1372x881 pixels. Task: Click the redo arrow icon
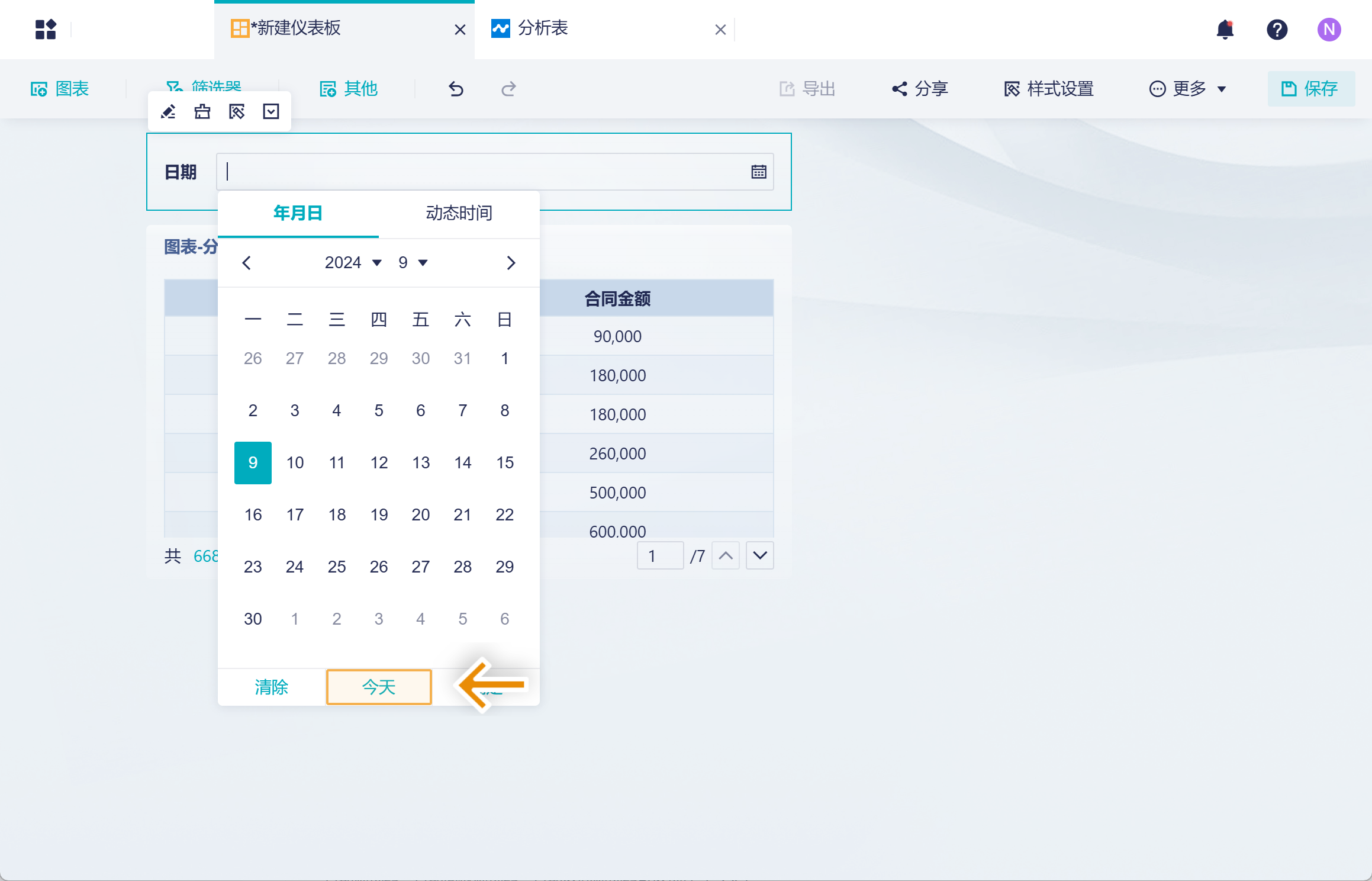[x=508, y=89]
